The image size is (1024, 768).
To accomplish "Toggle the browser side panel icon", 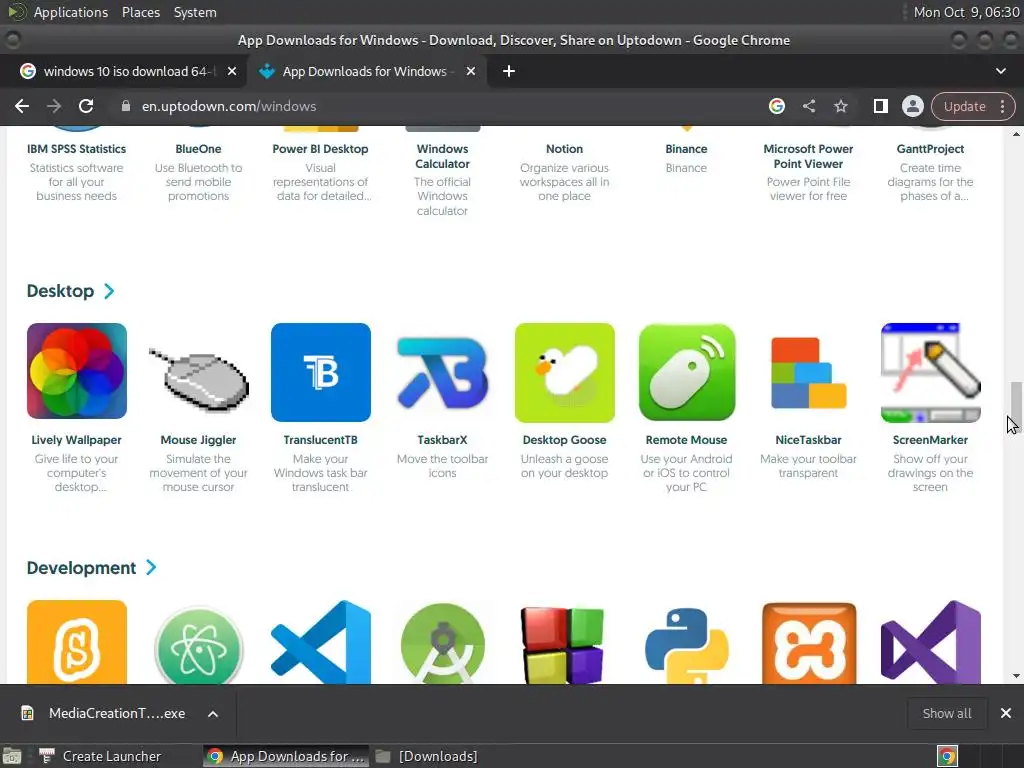I will [x=880, y=106].
